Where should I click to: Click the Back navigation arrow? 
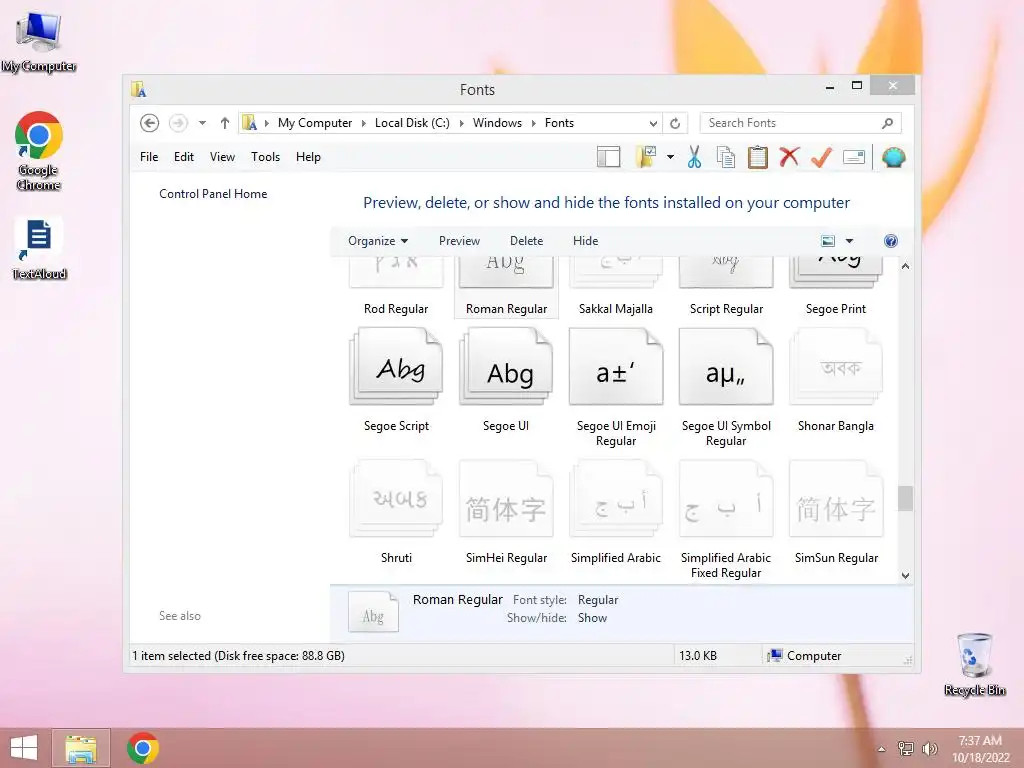(150, 123)
